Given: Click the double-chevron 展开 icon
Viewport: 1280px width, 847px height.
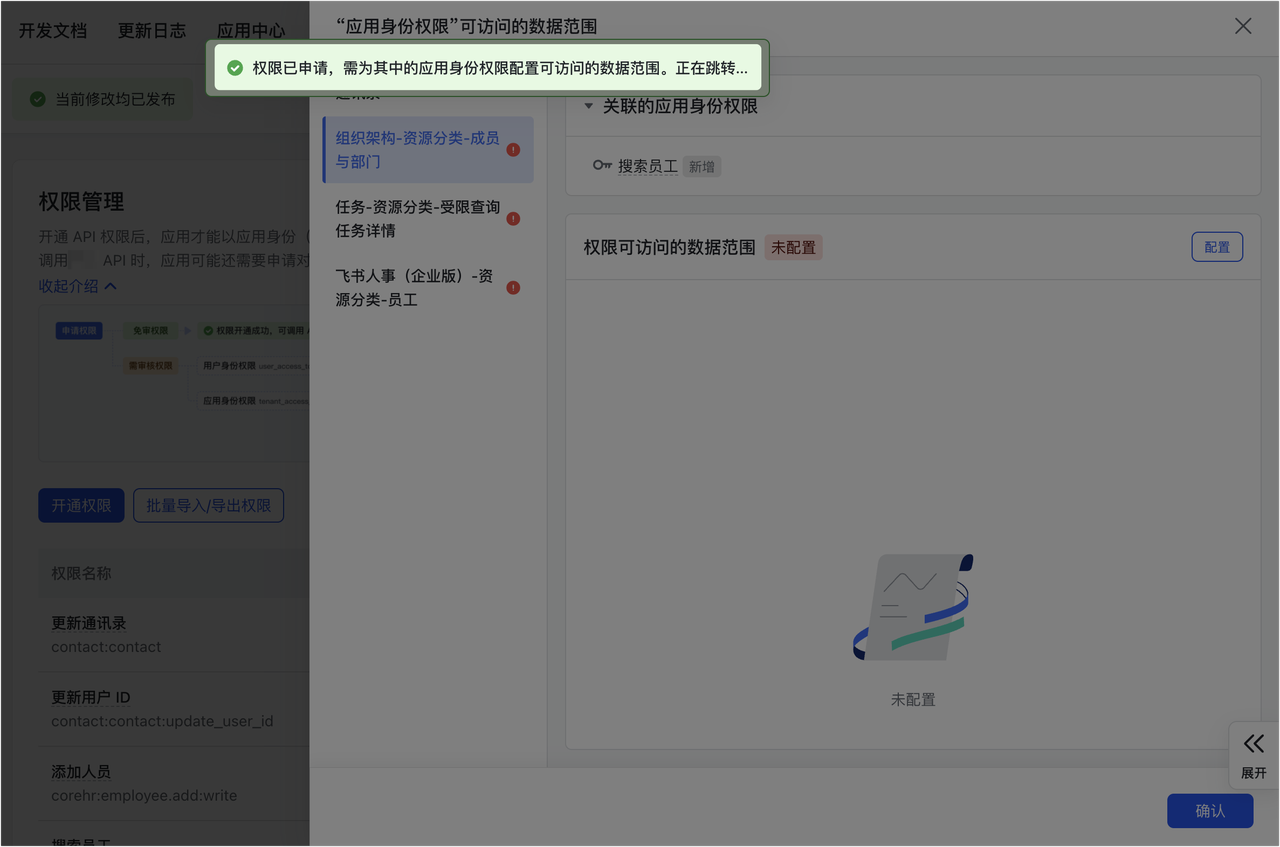Looking at the screenshot, I should [1254, 744].
